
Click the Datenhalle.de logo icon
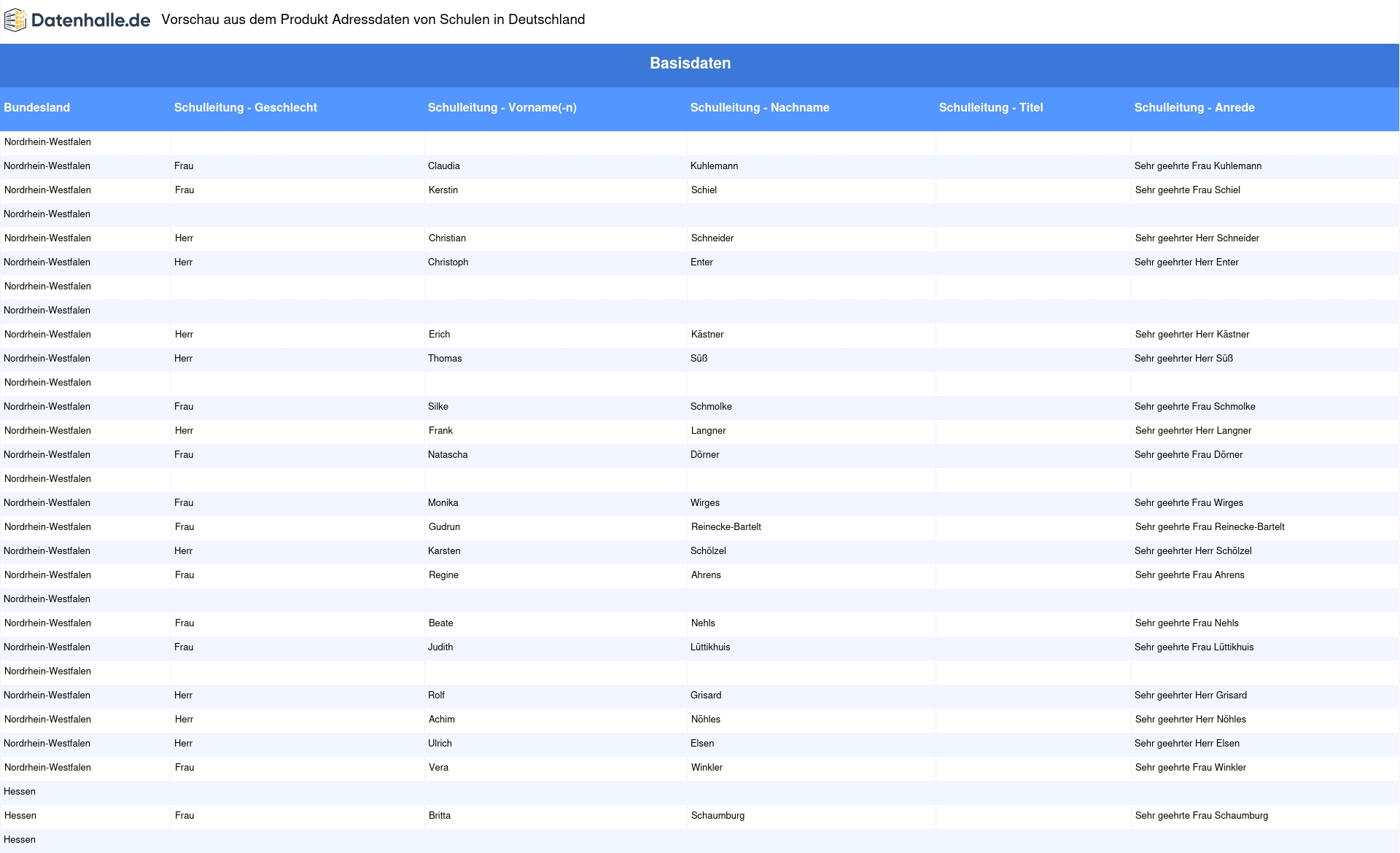click(x=15, y=20)
